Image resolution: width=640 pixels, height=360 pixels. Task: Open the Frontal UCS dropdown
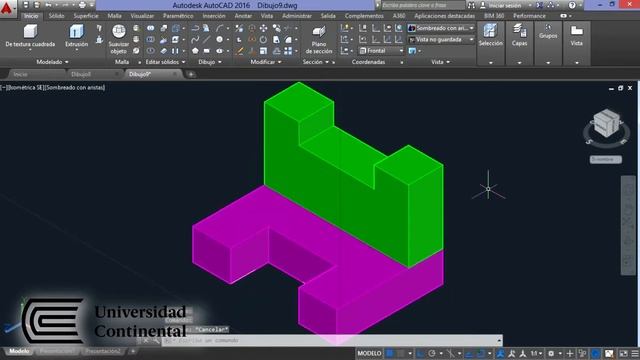[x=381, y=51]
